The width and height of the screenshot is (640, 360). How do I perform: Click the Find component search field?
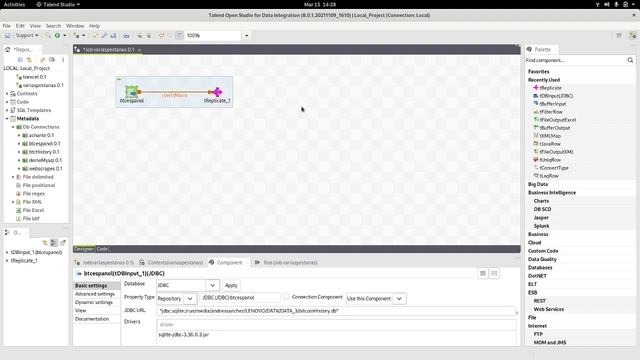(576, 60)
